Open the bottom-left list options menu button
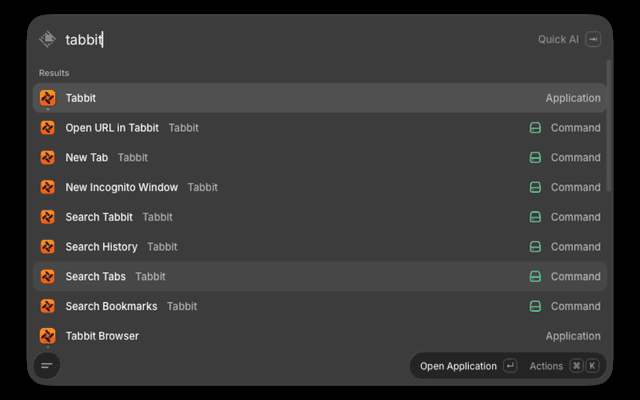The image size is (640, 400). [x=47, y=365]
